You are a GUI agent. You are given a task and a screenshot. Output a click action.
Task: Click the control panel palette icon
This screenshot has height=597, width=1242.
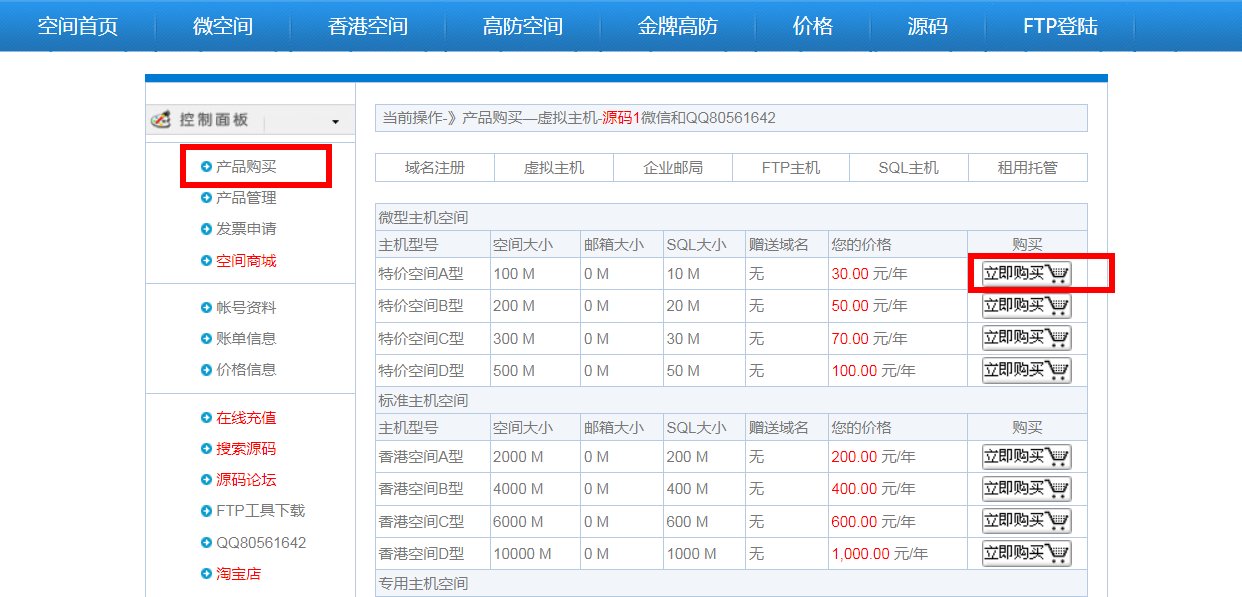pyautogui.click(x=160, y=120)
